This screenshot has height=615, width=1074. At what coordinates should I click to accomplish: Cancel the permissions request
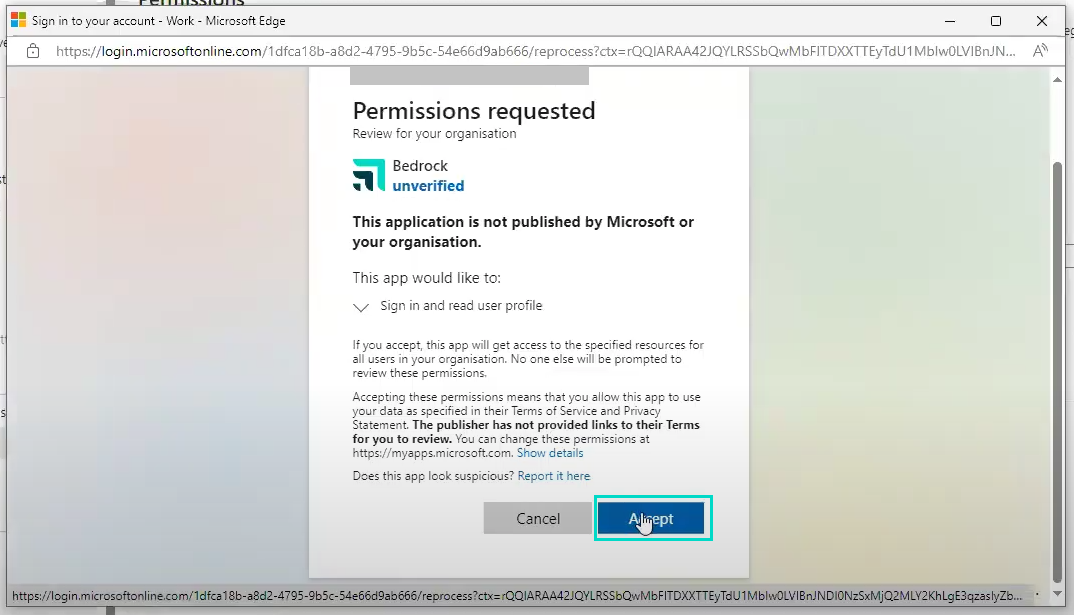tap(538, 518)
